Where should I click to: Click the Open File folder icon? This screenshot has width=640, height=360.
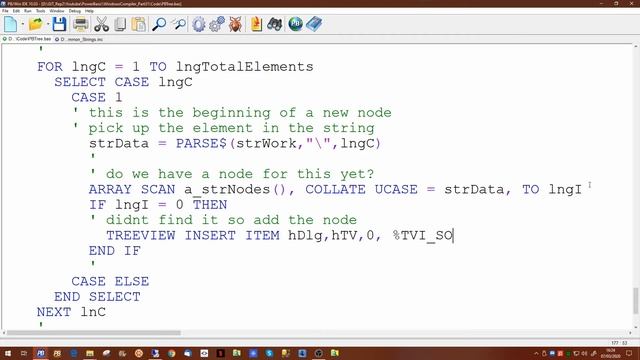(36, 24)
